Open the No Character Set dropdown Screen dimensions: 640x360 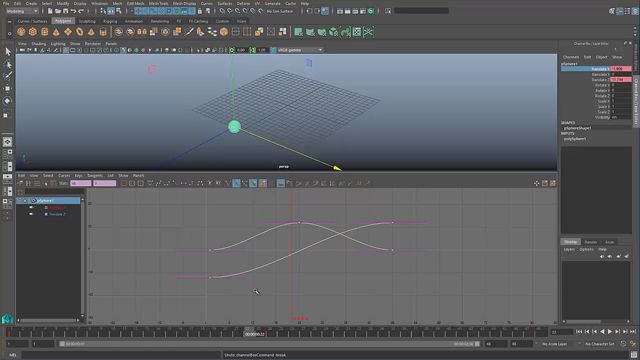click(x=600, y=344)
